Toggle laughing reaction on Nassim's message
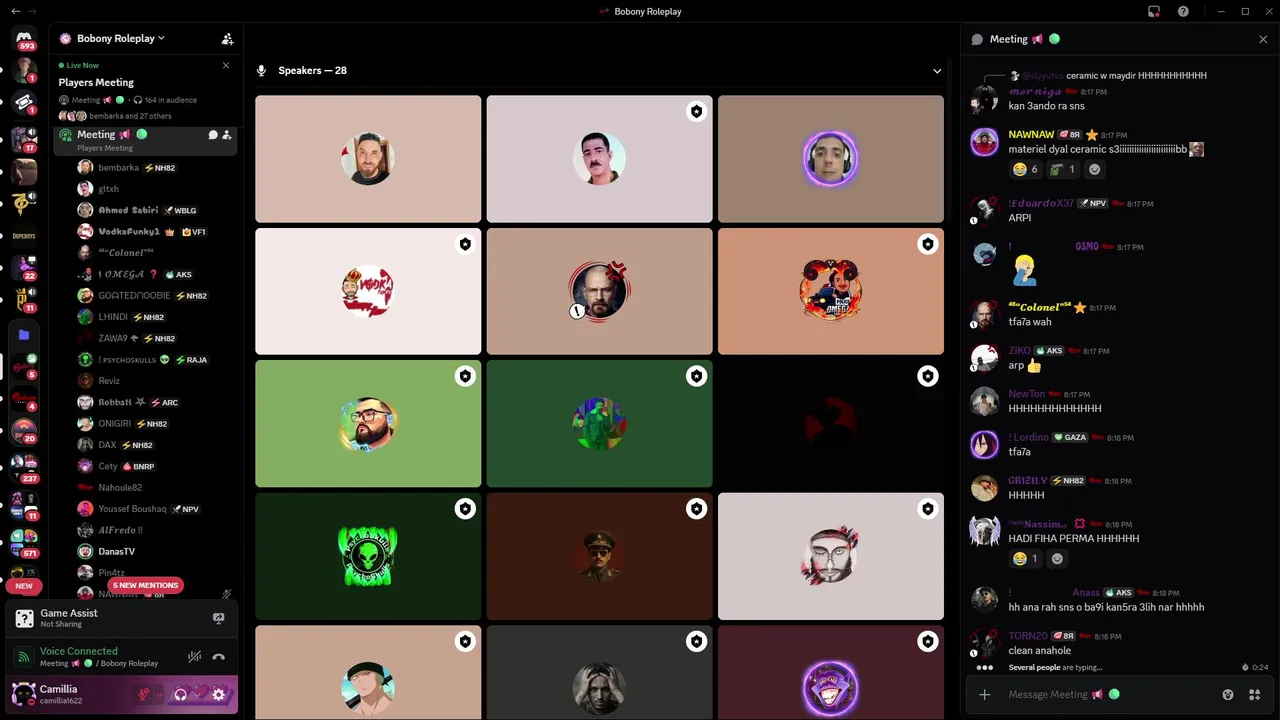Viewport: 1280px width, 720px height. click(1025, 558)
